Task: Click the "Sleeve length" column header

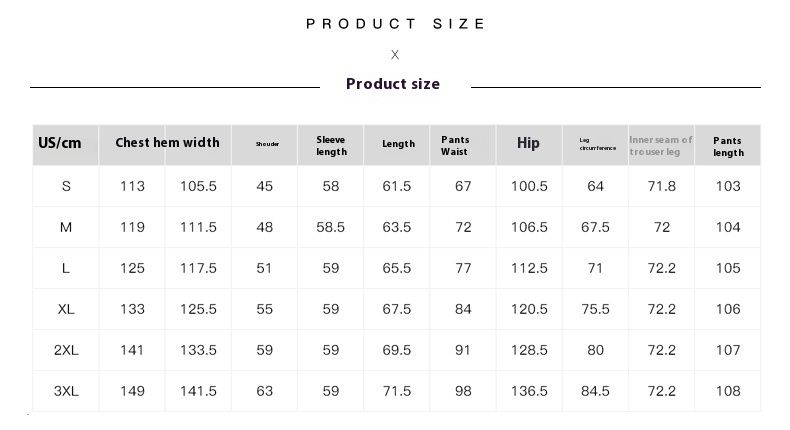Action: click(331, 145)
